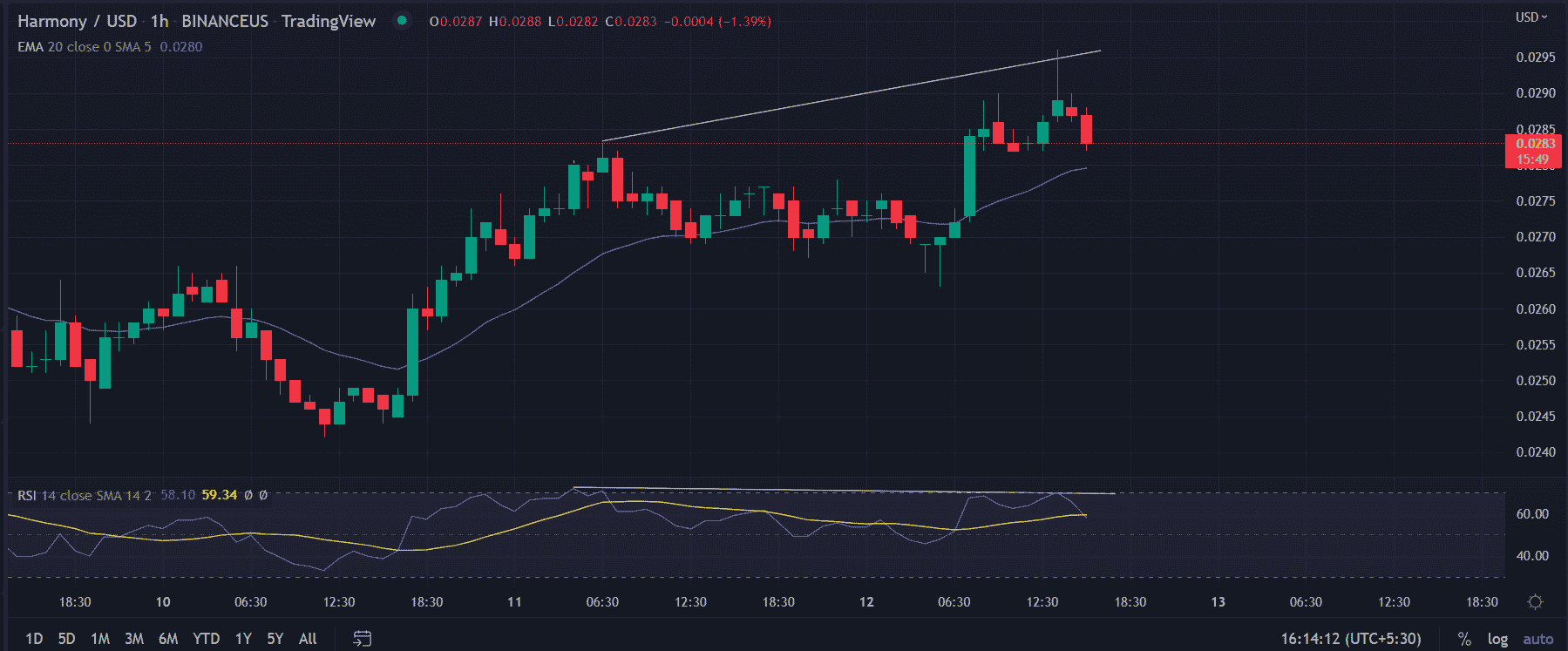Toggle percent scale with % button
Viewport: 1568px width, 651px height.
tap(1464, 639)
